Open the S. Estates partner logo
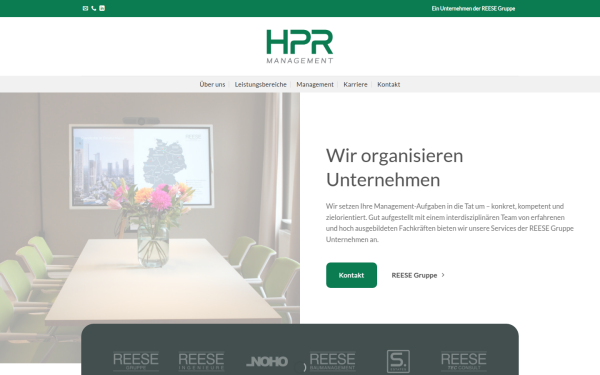The width and height of the screenshot is (600, 375). [398, 361]
